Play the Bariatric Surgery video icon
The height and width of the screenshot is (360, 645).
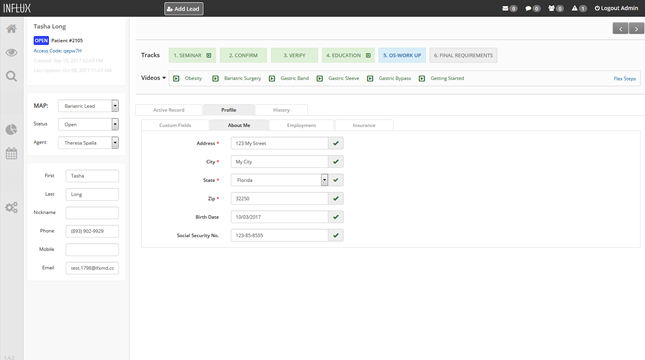[x=215, y=78]
